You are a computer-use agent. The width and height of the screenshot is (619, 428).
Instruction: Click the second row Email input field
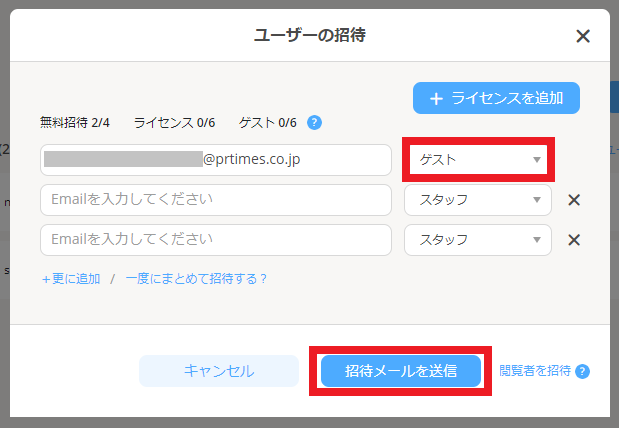point(216,200)
